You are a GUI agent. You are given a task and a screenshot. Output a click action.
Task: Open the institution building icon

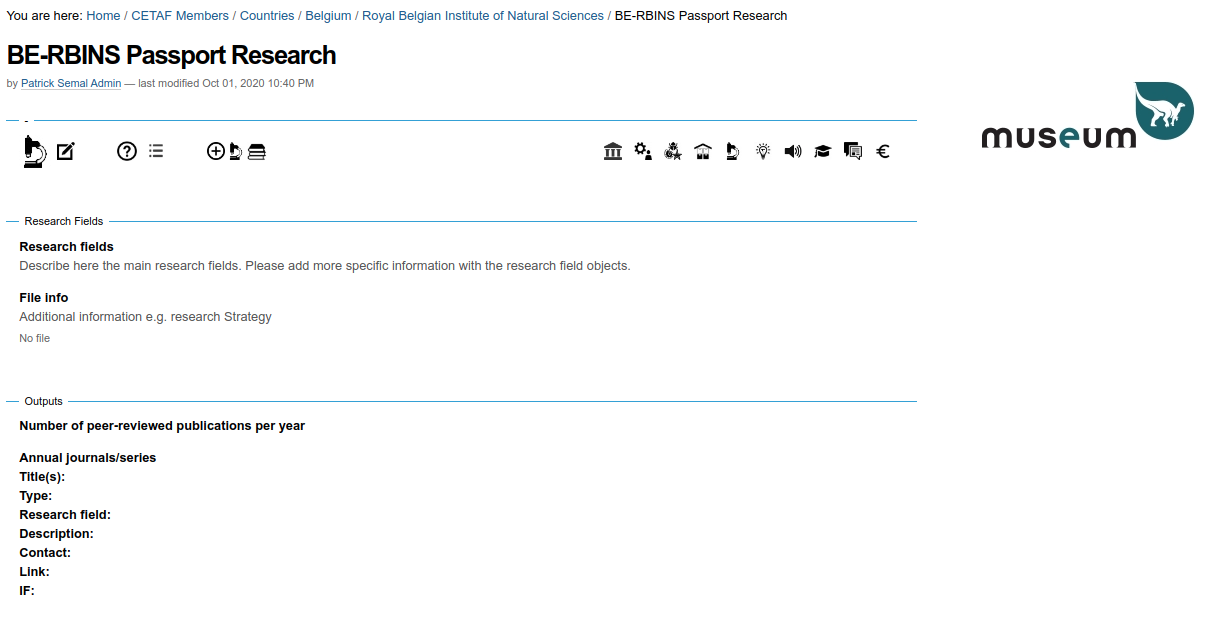(x=613, y=152)
